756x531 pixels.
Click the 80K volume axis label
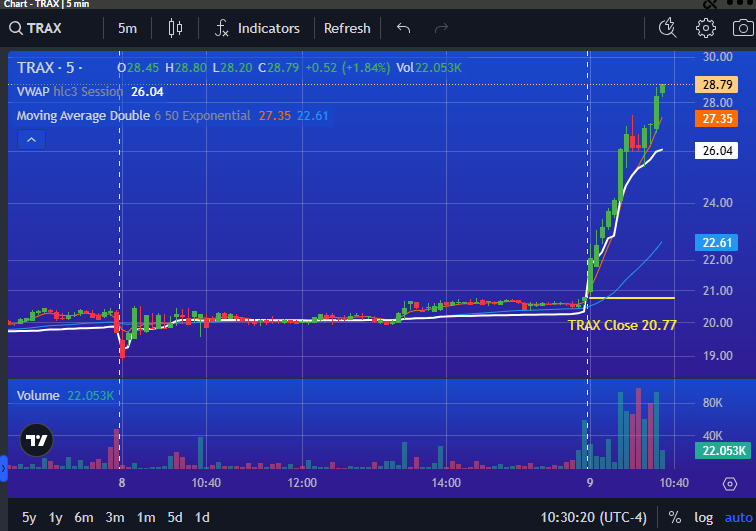[x=713, y=403]
